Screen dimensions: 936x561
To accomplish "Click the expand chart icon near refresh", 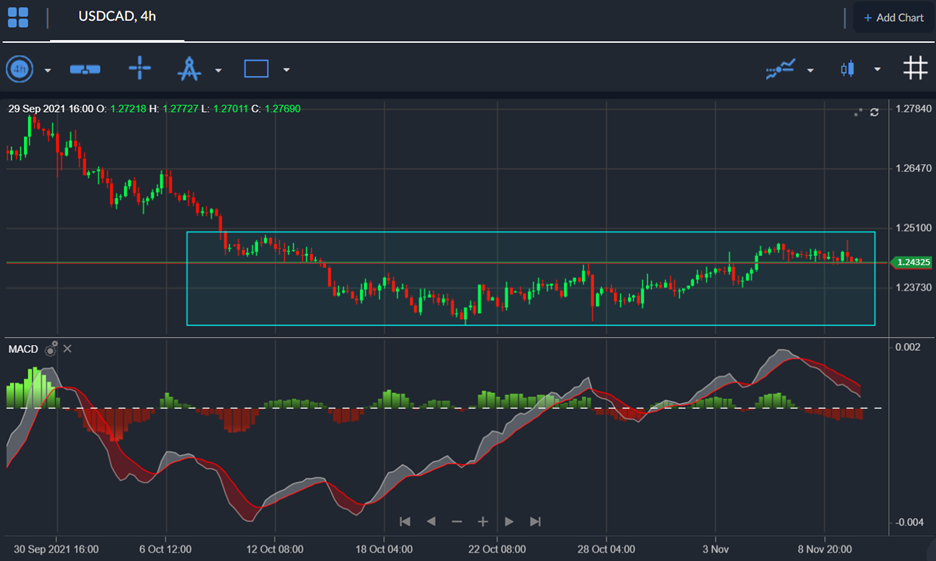I will coord(858,112).
